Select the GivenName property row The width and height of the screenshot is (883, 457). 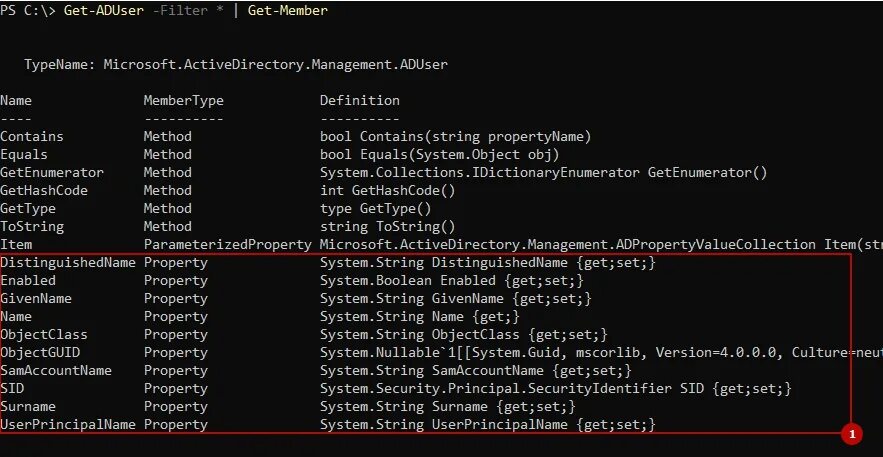tap(296, 299)
